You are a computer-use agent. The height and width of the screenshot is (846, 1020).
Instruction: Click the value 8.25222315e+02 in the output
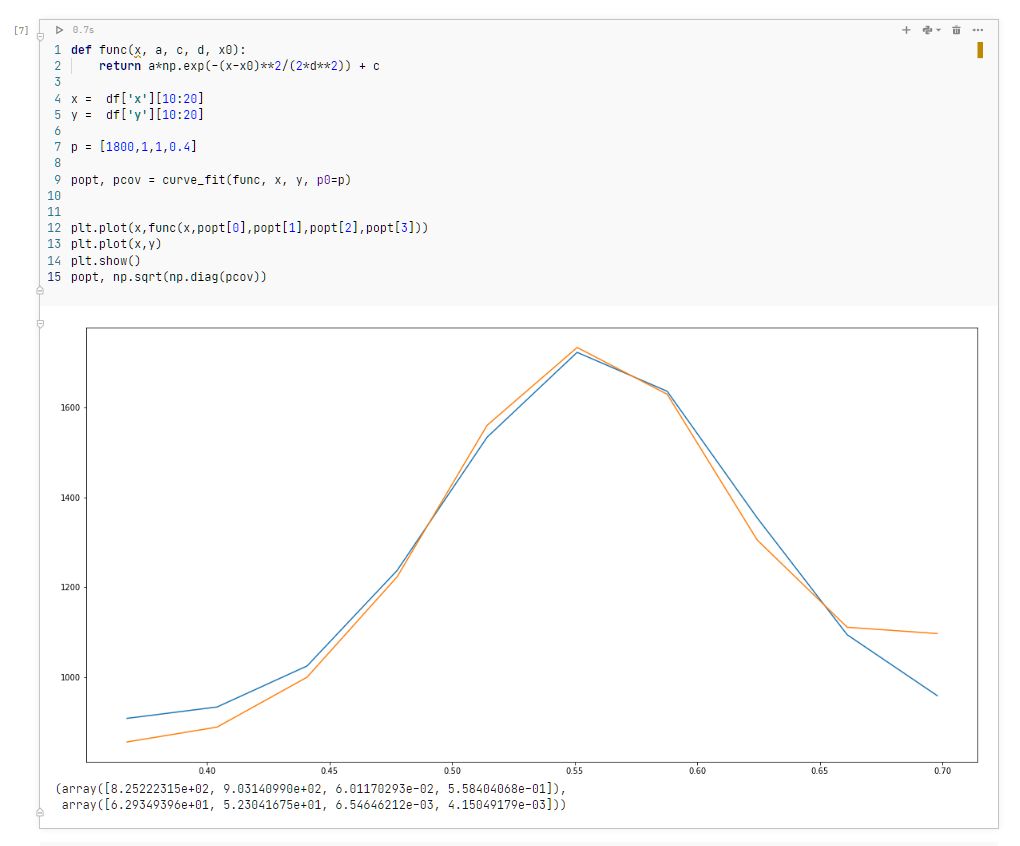point(158,789)
